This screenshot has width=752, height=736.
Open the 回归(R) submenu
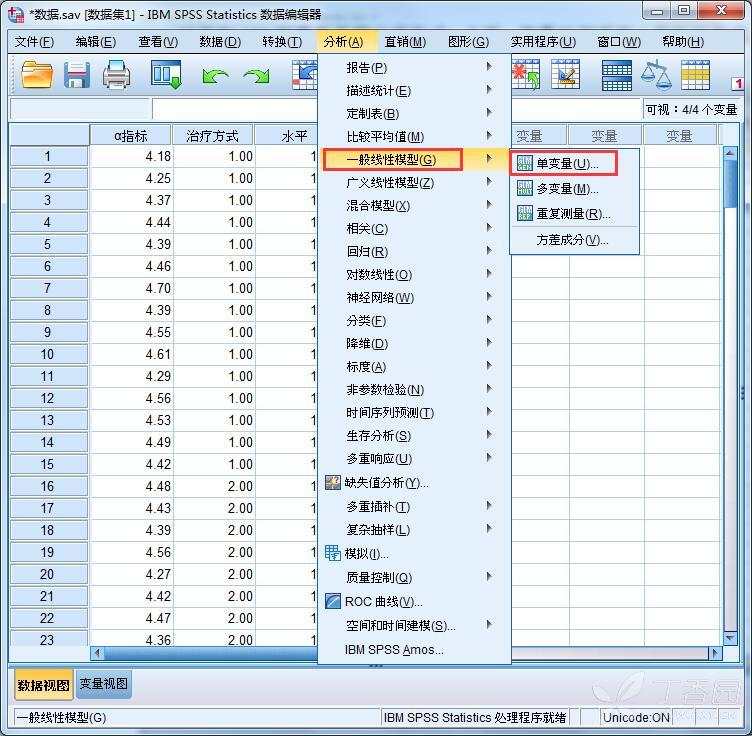pyautogui.click(x=414, y=252)
